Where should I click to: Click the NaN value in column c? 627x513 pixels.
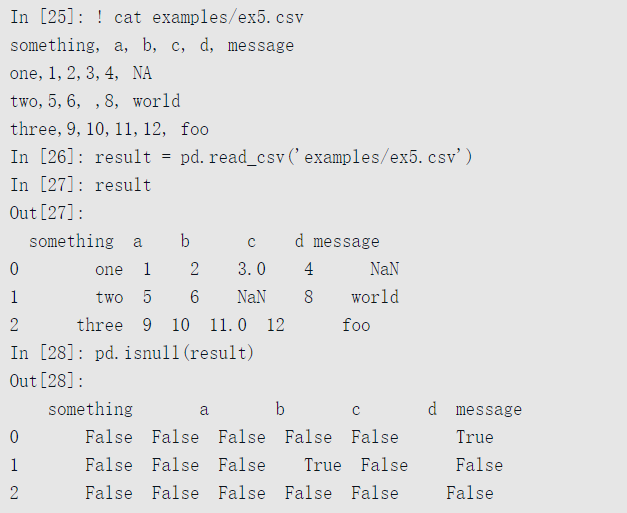(x=252, y=297)
